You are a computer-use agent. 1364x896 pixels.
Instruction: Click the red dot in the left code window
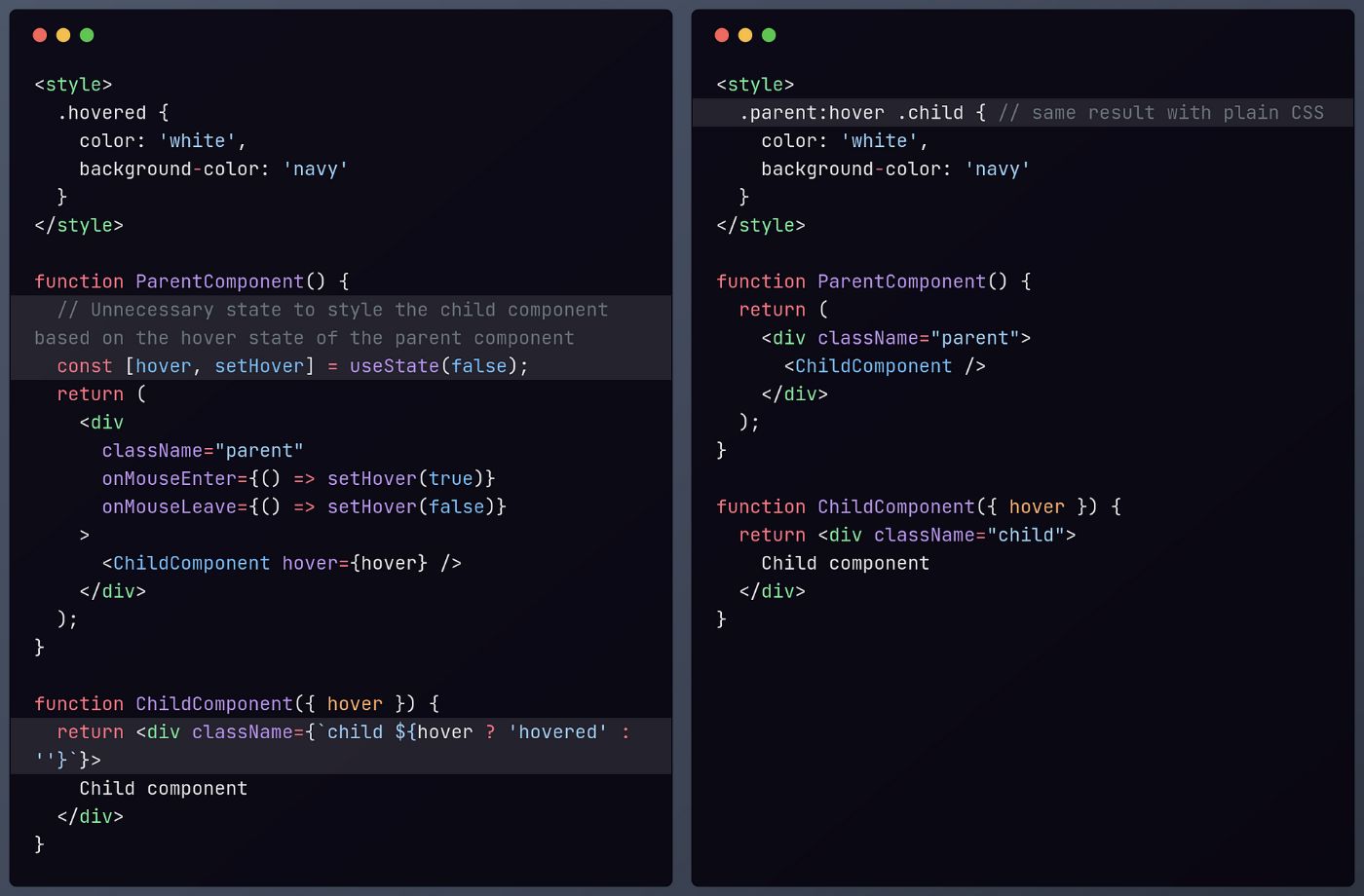click(x=40, y=35)
